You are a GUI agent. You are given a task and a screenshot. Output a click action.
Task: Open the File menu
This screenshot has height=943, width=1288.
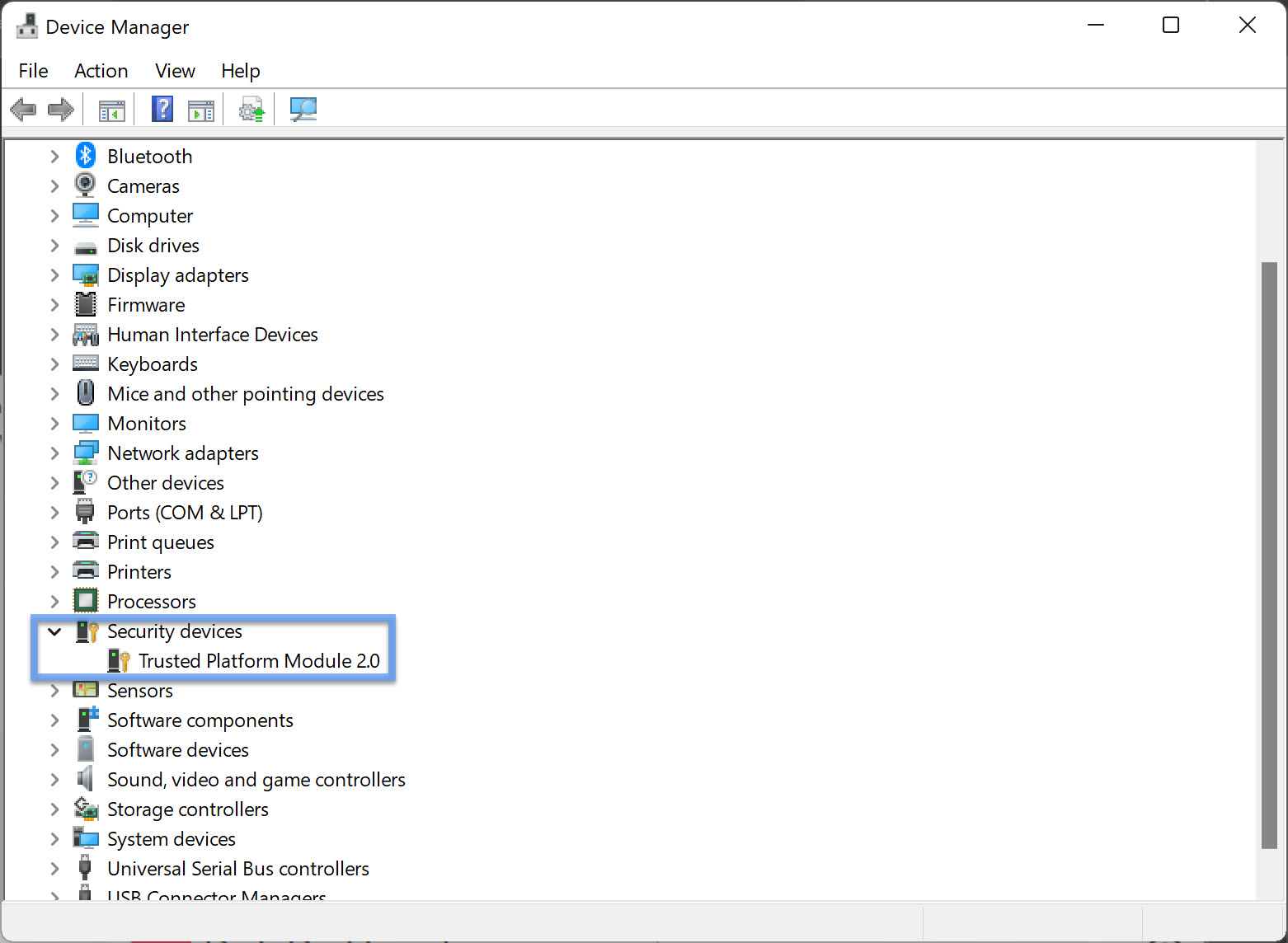pyautogui.click(x=32, y=71)
